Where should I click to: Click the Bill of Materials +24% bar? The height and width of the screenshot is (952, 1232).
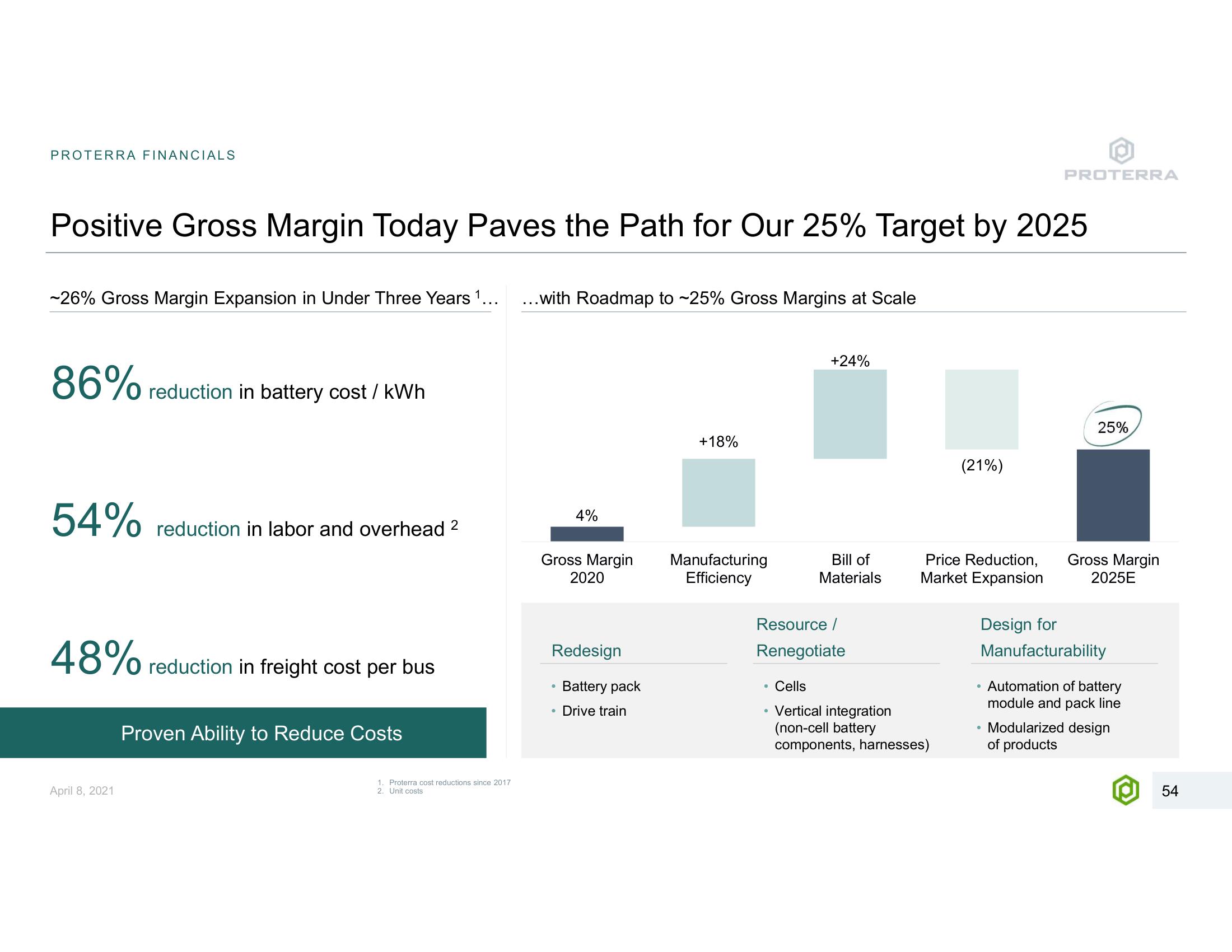click(x=850, y=414)
